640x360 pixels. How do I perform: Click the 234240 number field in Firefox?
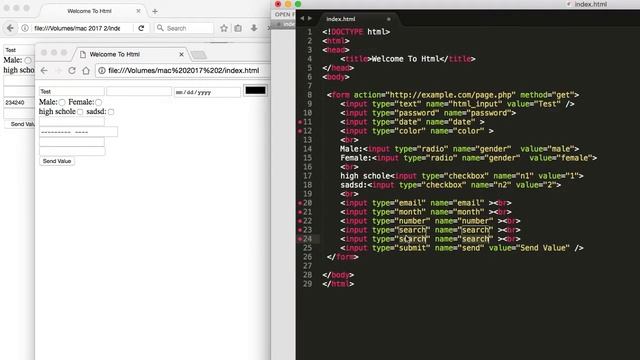(19, 102)
